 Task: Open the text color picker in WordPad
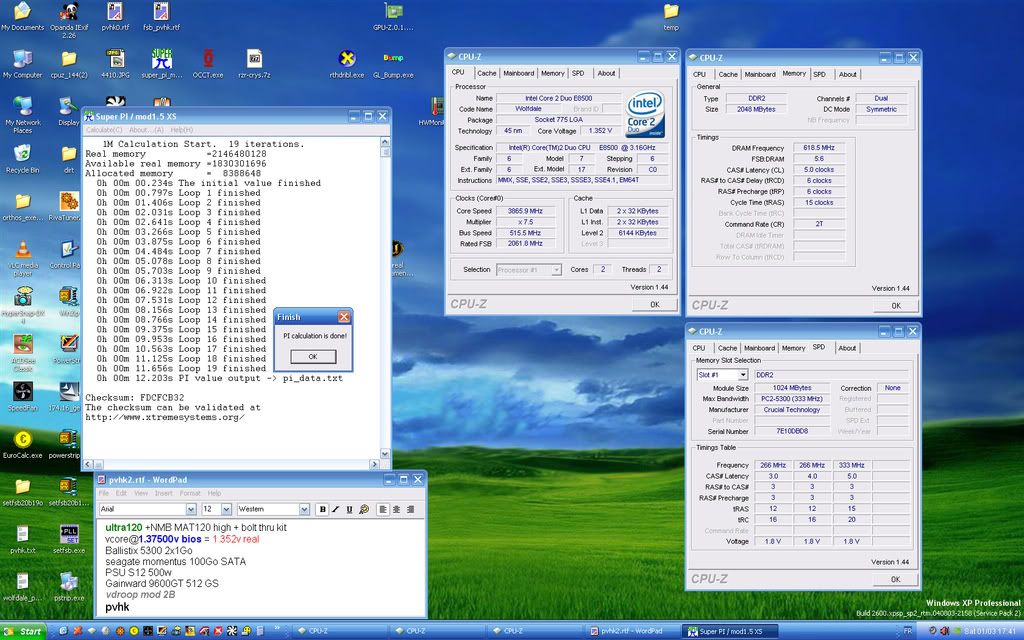pyautogui.click(x=363, y=509)
